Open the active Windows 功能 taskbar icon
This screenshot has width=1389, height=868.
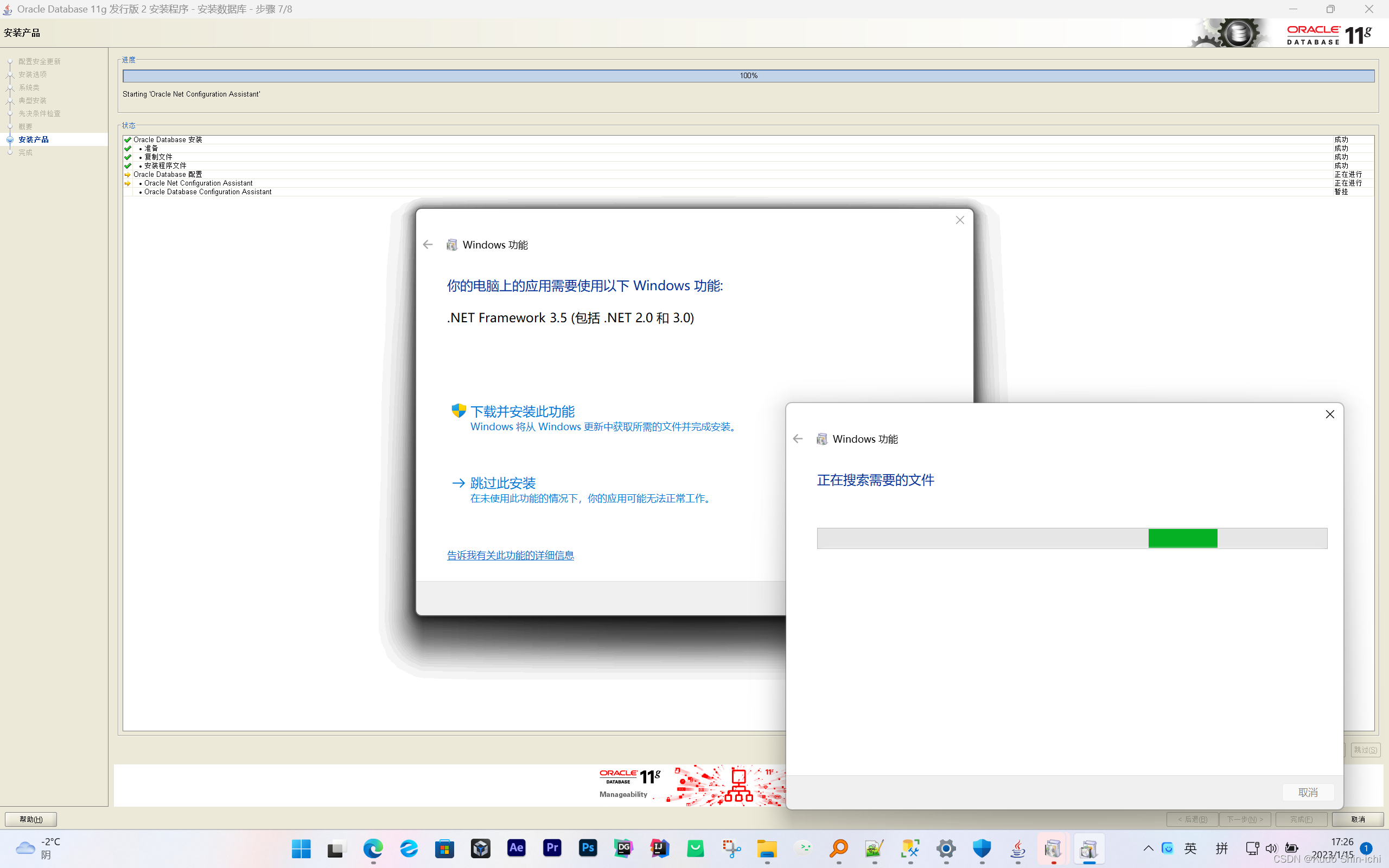tap(1089, 848)
